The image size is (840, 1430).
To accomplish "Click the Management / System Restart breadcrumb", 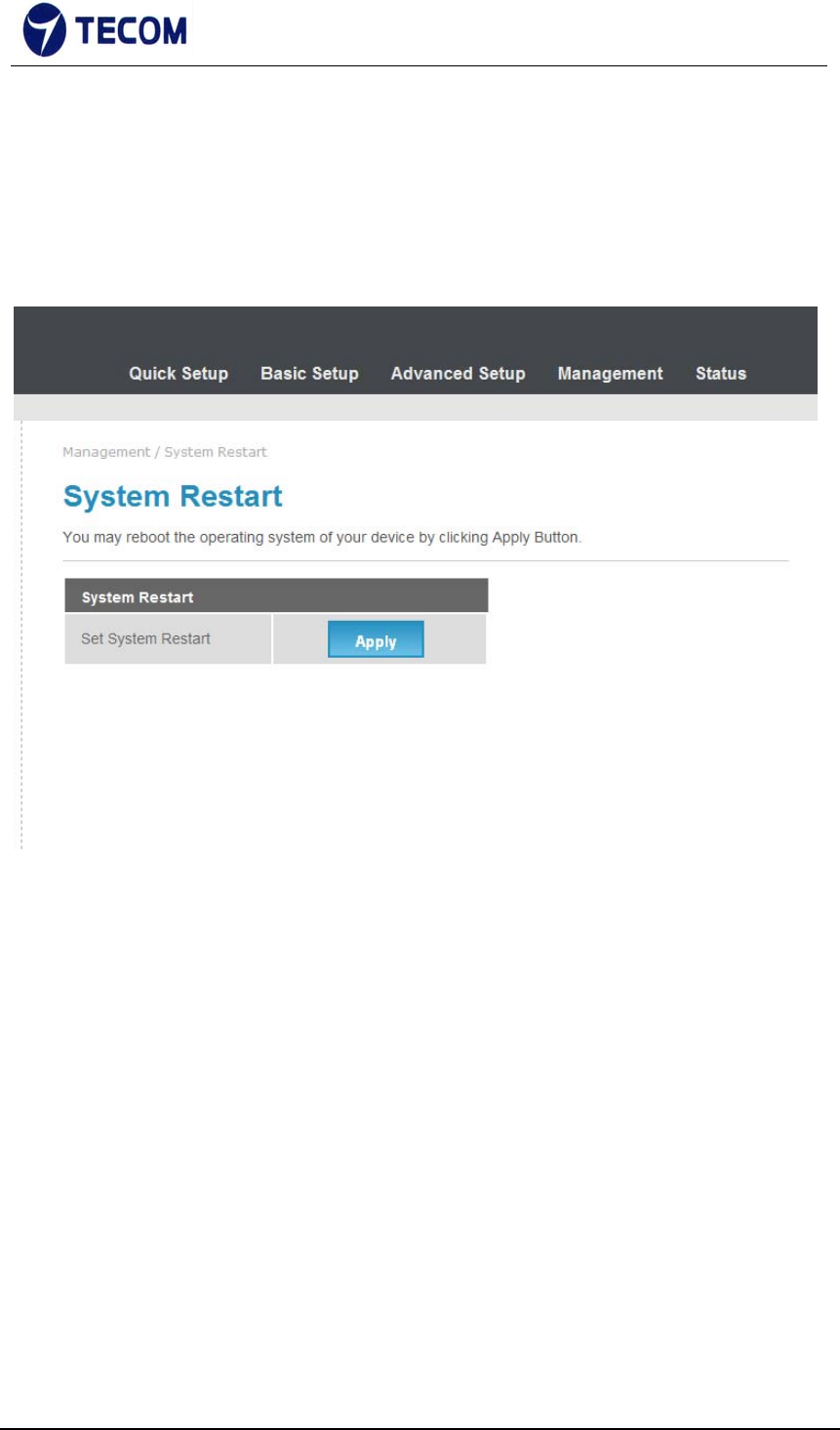I will click(165, 452).
